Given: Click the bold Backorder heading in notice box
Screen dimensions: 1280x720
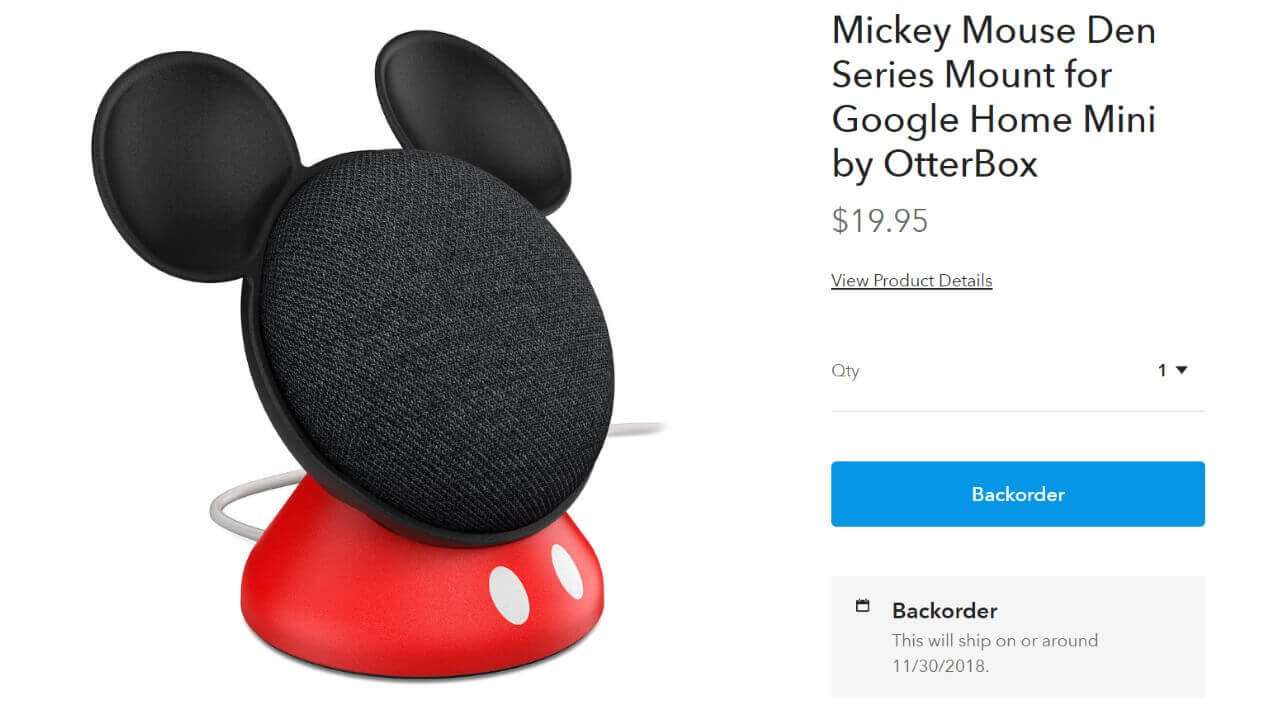Looking at the screenshot, I should coord(944,610).
